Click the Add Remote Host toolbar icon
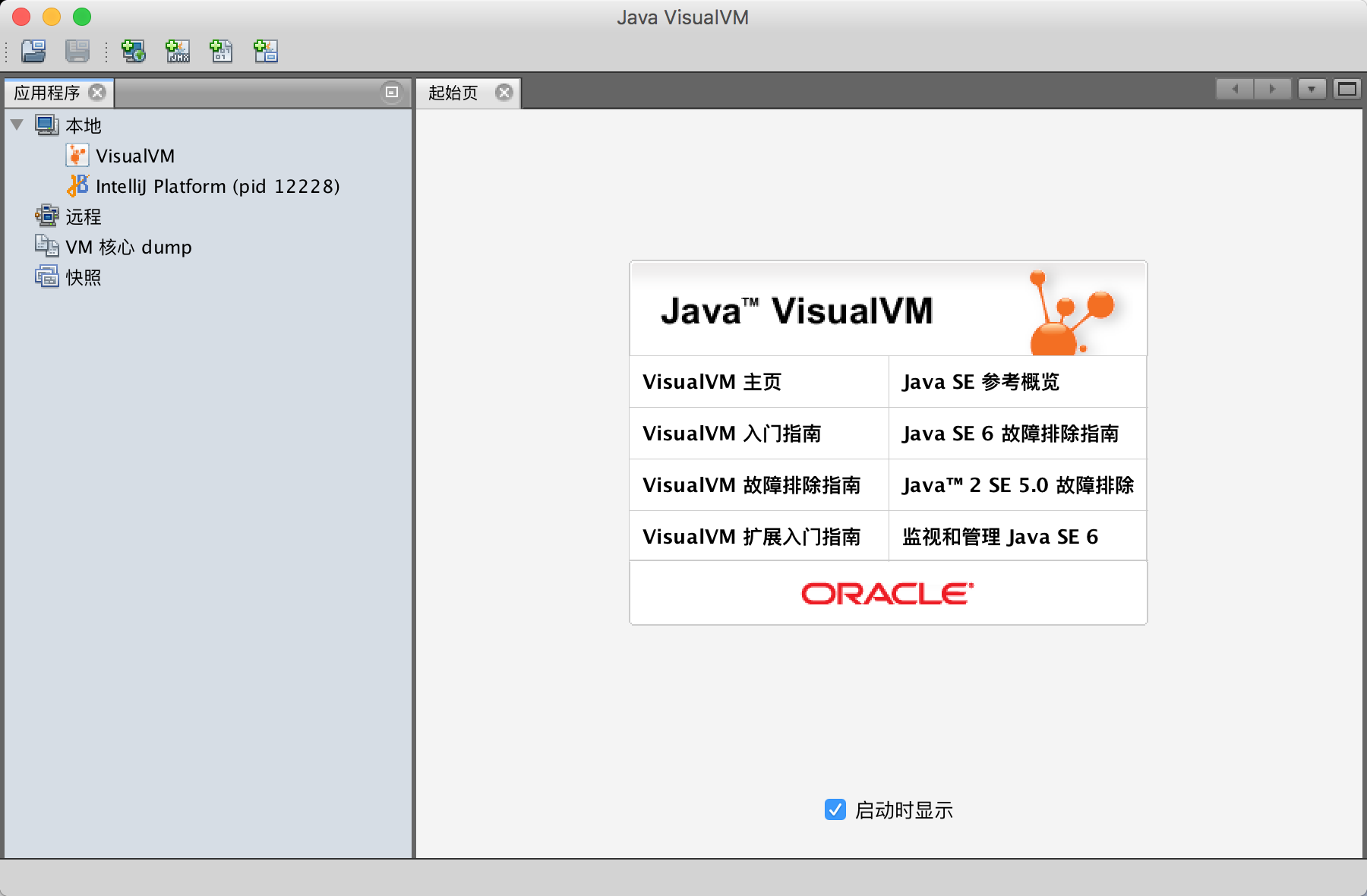Image resolution: width=1367 pixels, height=896 pixels. [x=134, y=52]
